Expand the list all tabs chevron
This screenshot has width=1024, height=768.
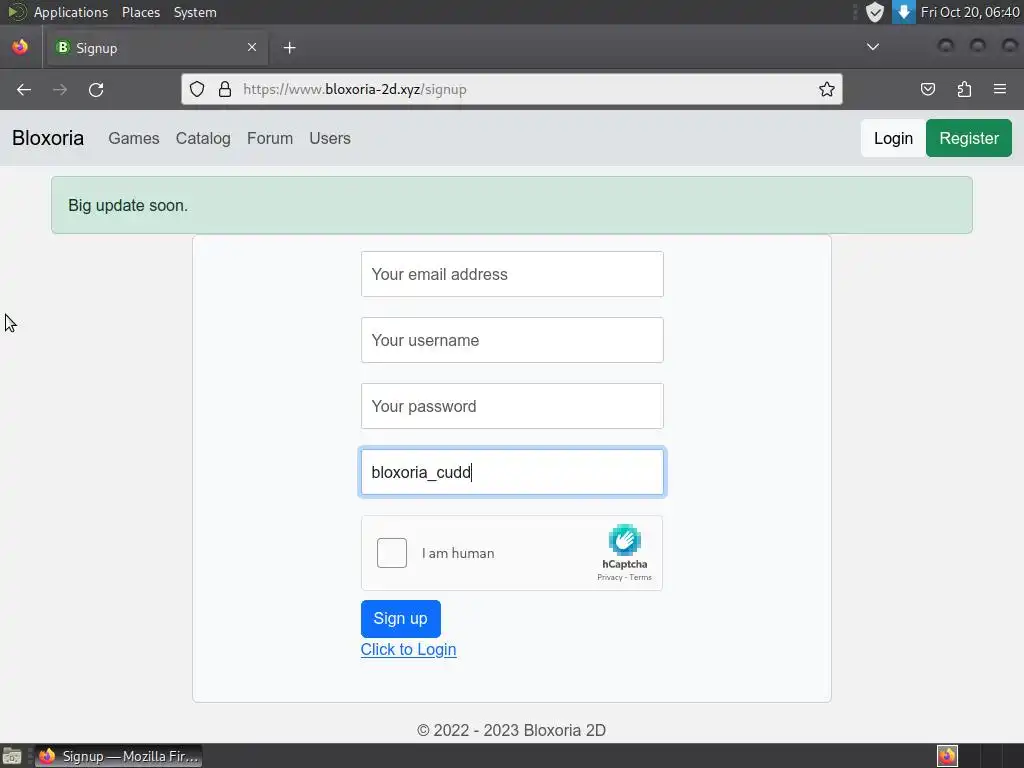(872, 47)
